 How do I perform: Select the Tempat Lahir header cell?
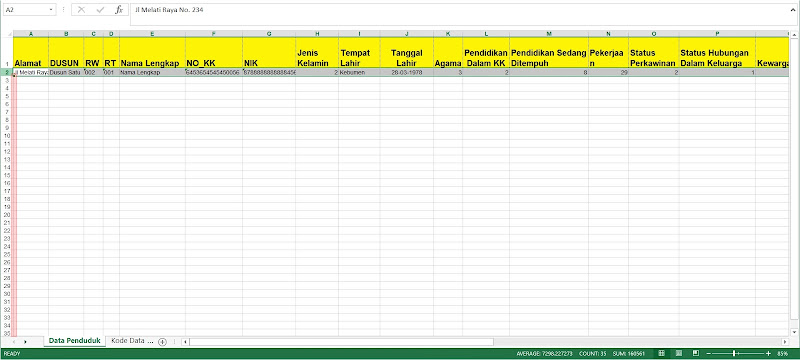point(359,53)
